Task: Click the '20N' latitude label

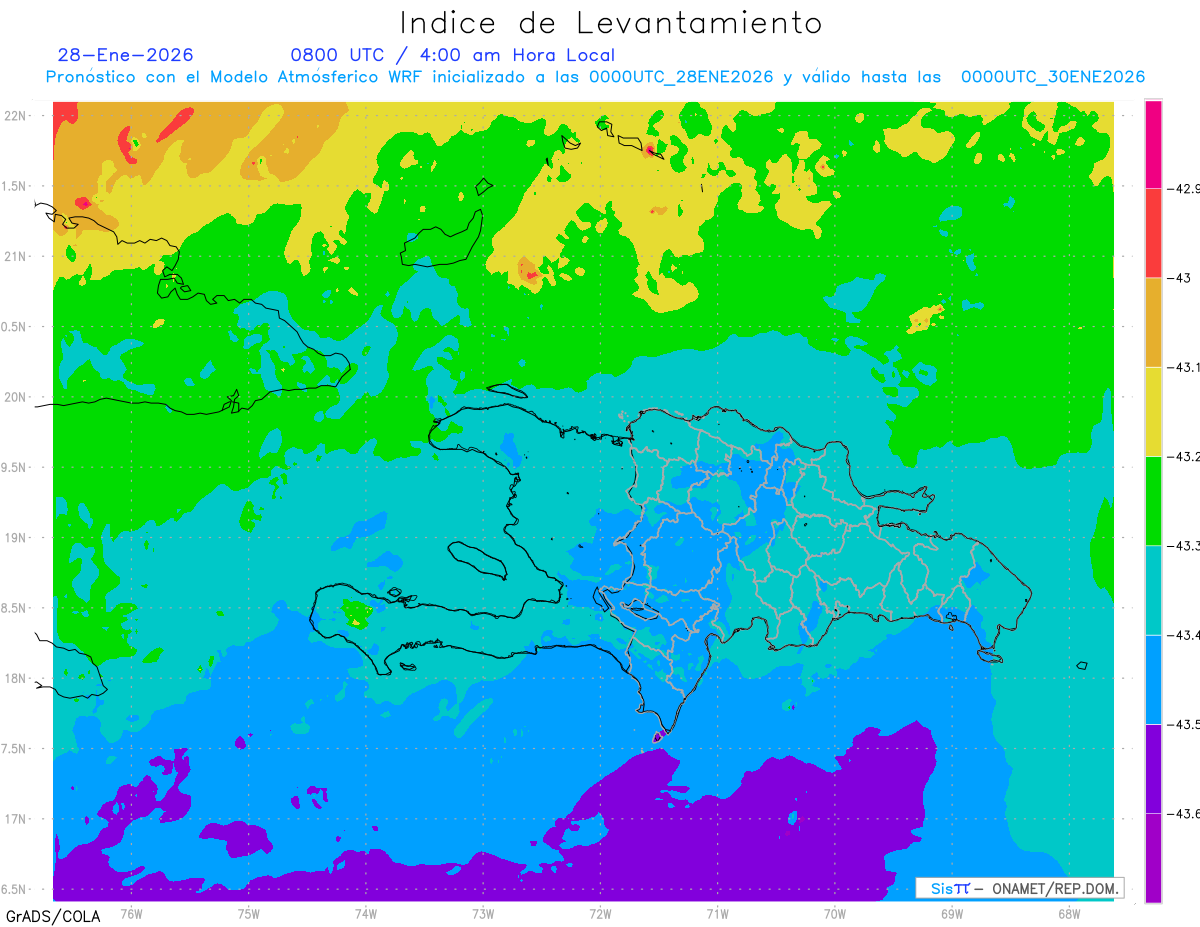Action: click(x=17, y=397)
